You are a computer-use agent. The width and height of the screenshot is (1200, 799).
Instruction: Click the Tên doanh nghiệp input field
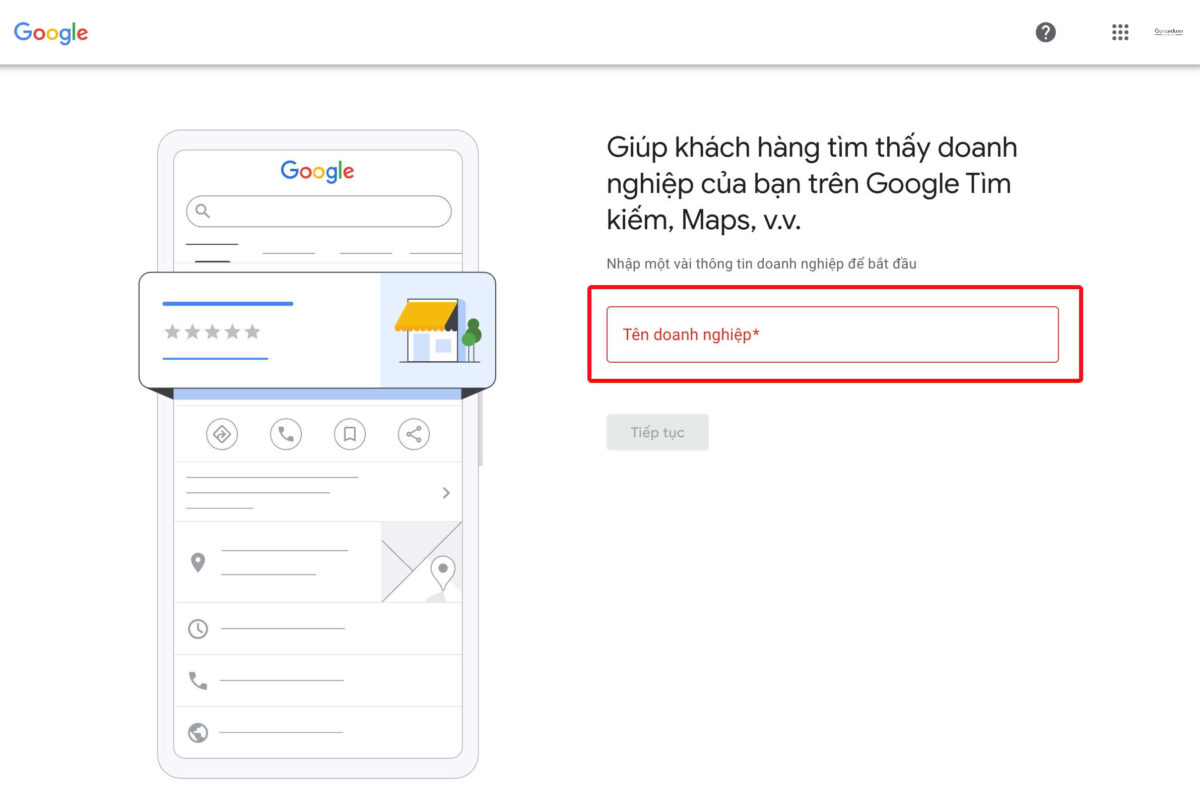click(x=832, y=334)
